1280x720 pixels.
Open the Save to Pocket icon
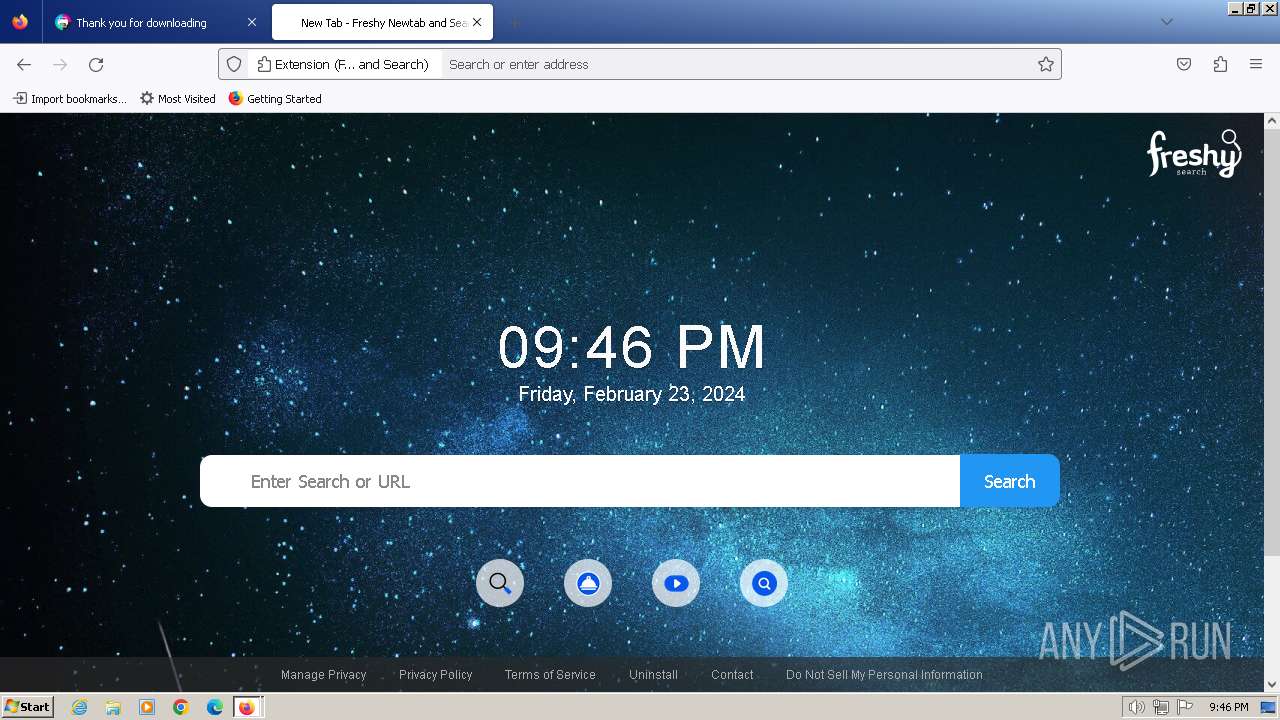point(1184,64)
